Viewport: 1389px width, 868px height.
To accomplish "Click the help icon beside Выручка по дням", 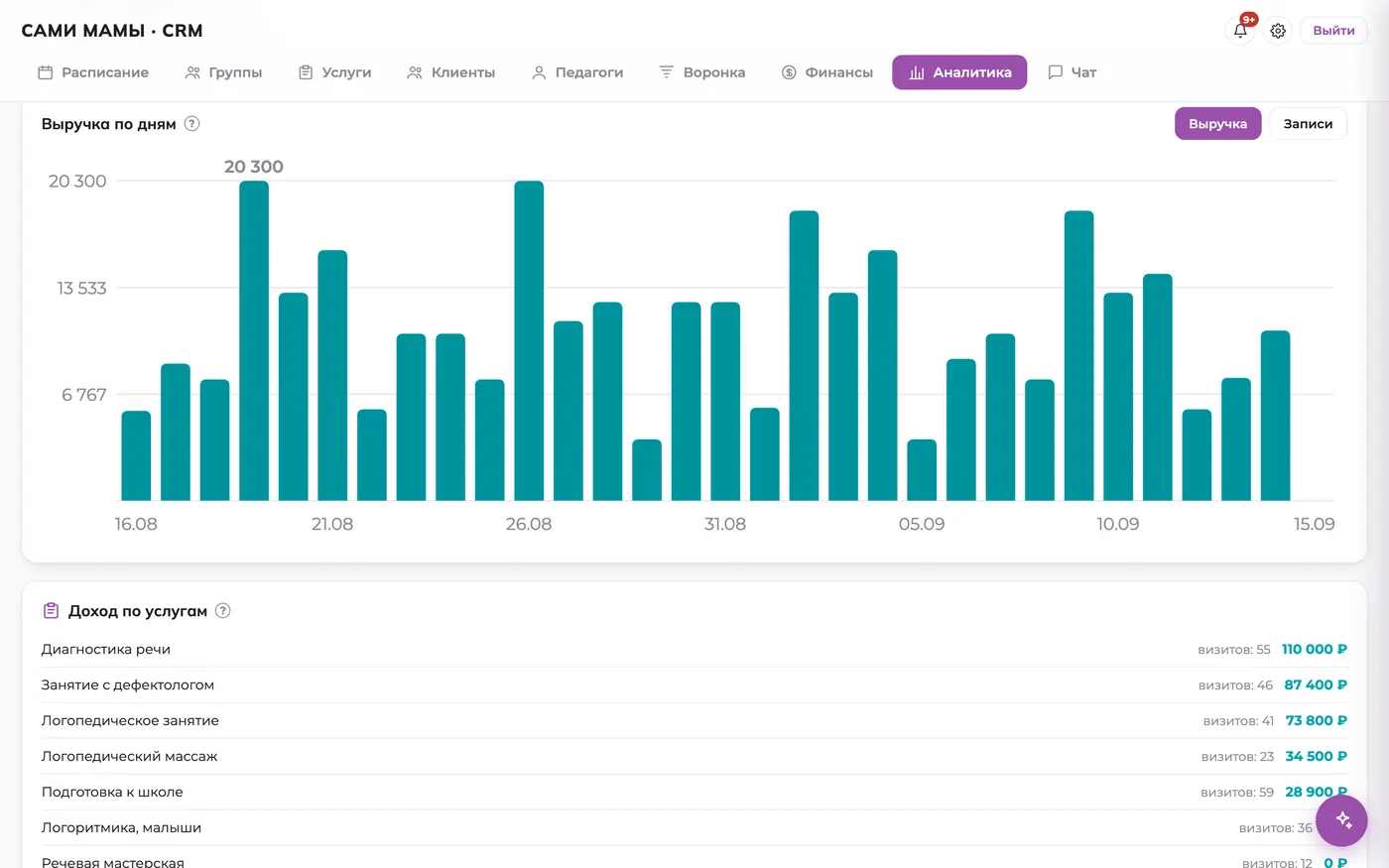I will click(192, 124).
